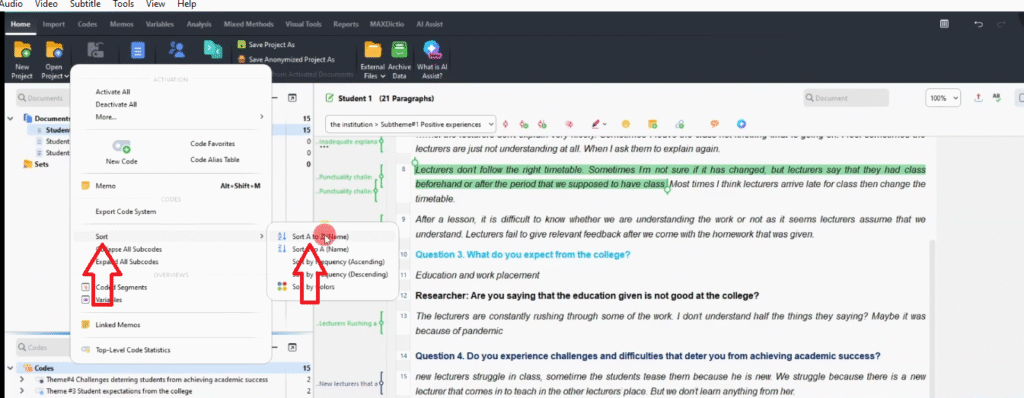Screen dimensions: 1024x398
Task: Select the highlighter color coding tool
Action: 596,124
